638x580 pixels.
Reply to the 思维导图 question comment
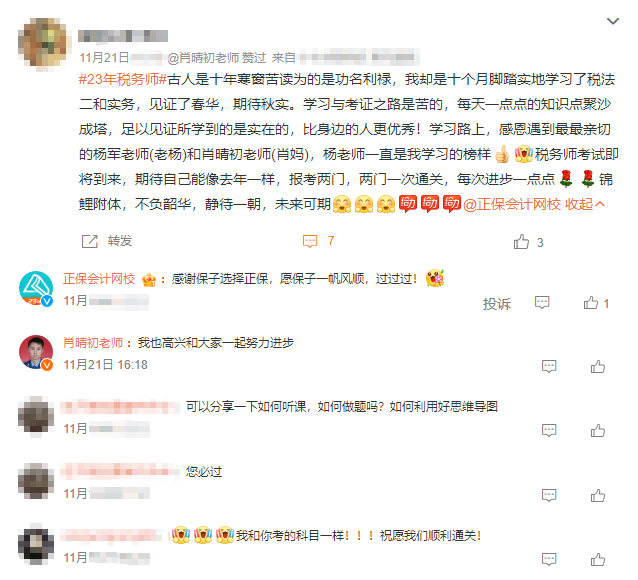click(x=549, y=430)
